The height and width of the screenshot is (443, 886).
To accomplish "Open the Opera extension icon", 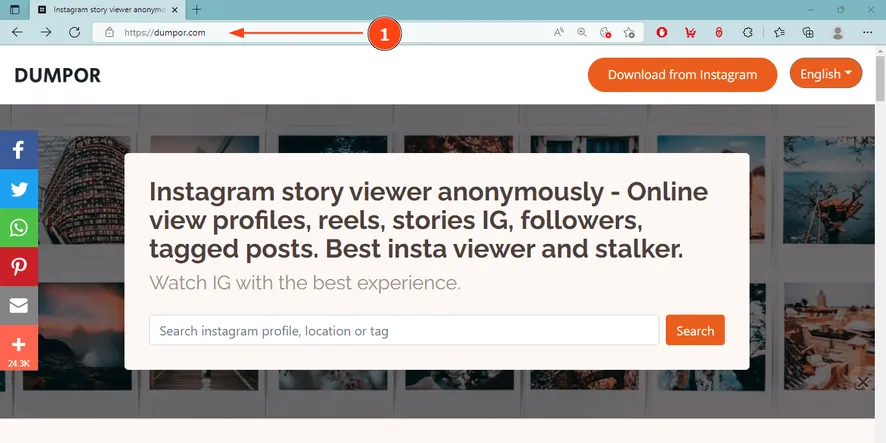I will 662,32.
